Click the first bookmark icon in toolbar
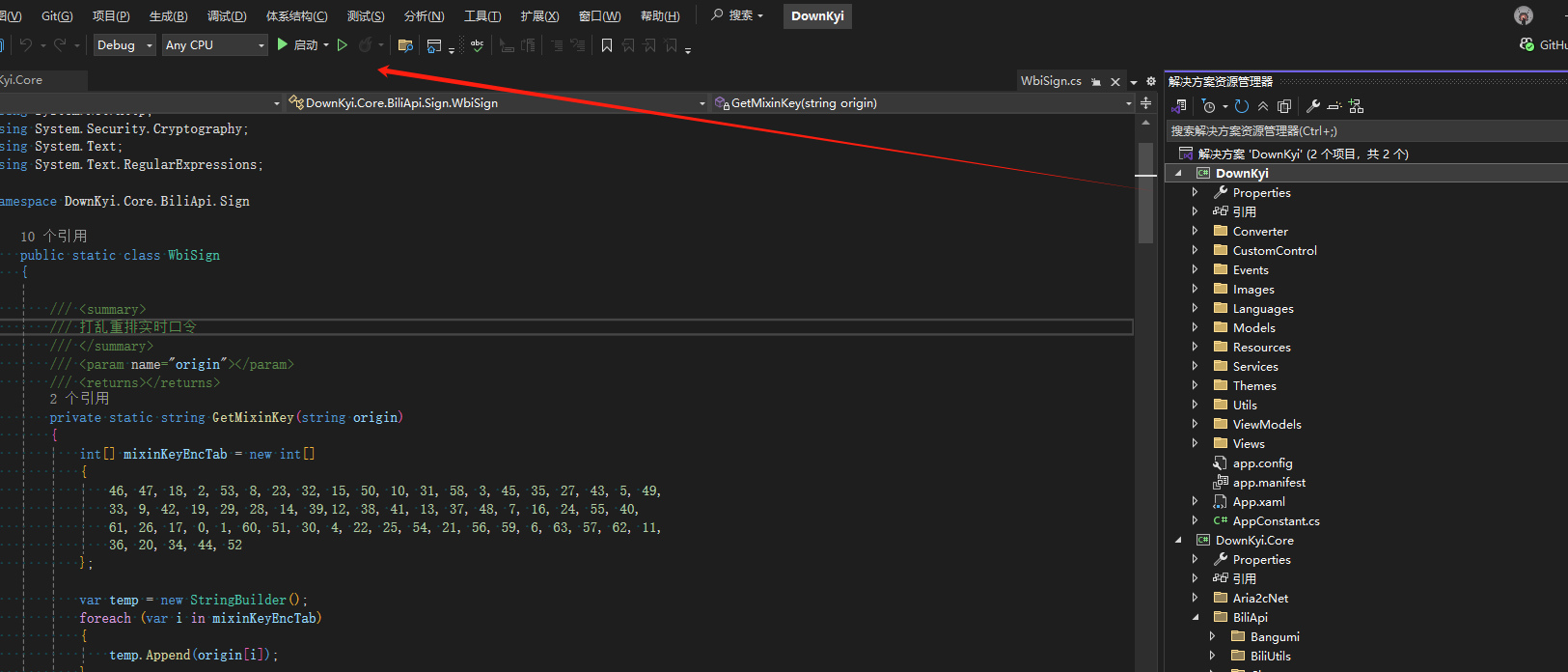Viewport: 1568px width, 672px height. point(607,45)
